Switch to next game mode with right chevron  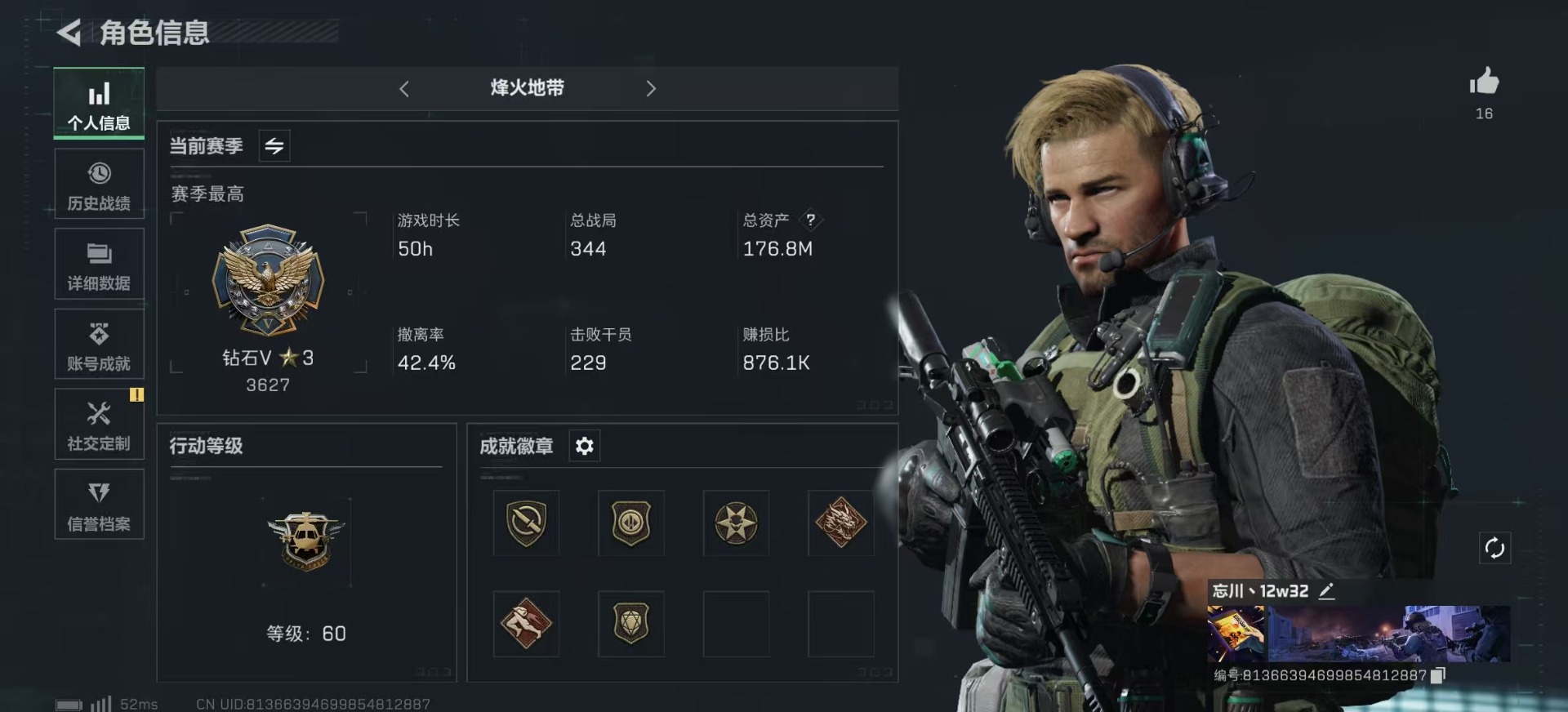651,89
